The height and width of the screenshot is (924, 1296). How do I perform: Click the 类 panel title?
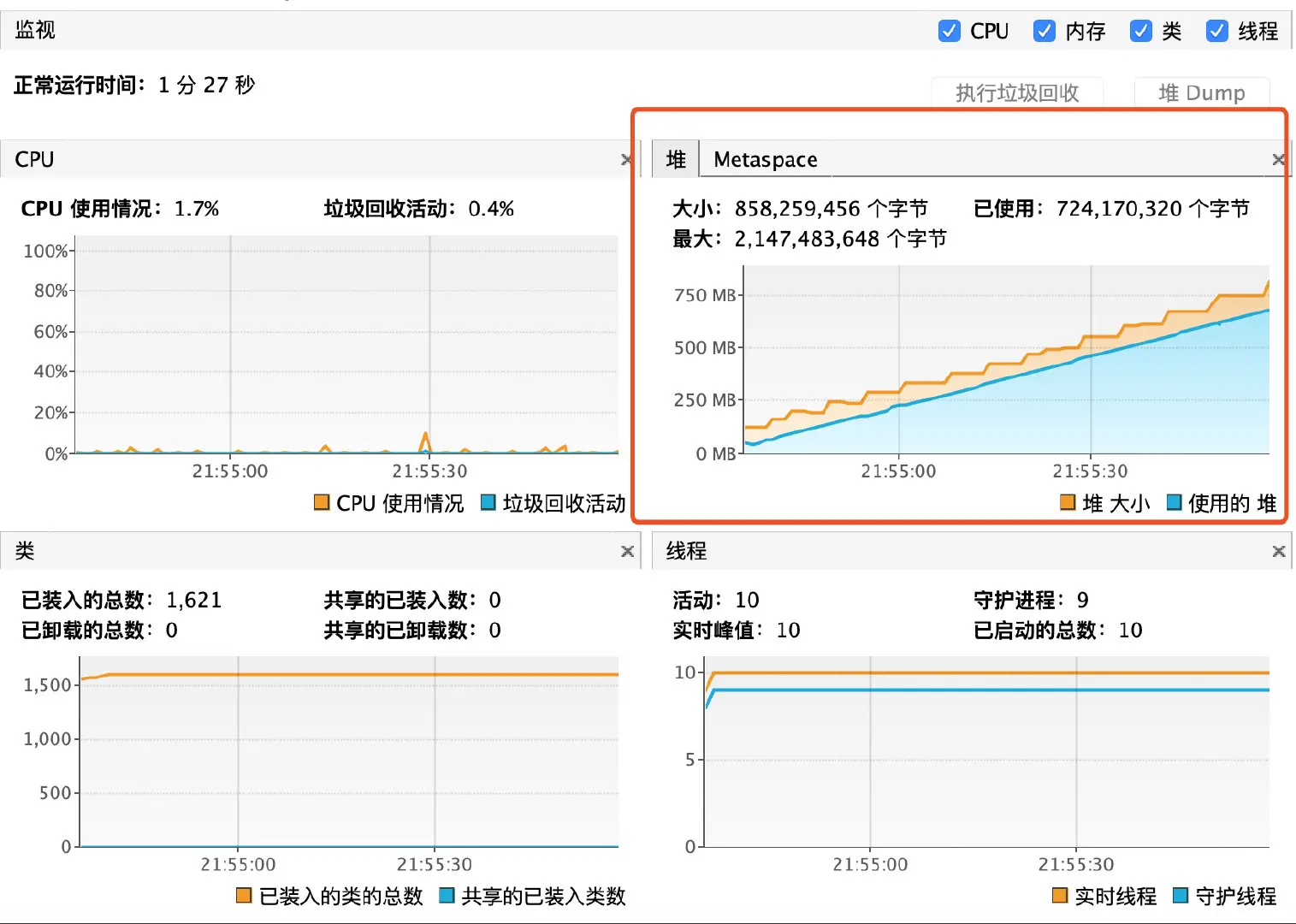coord(25,551)
